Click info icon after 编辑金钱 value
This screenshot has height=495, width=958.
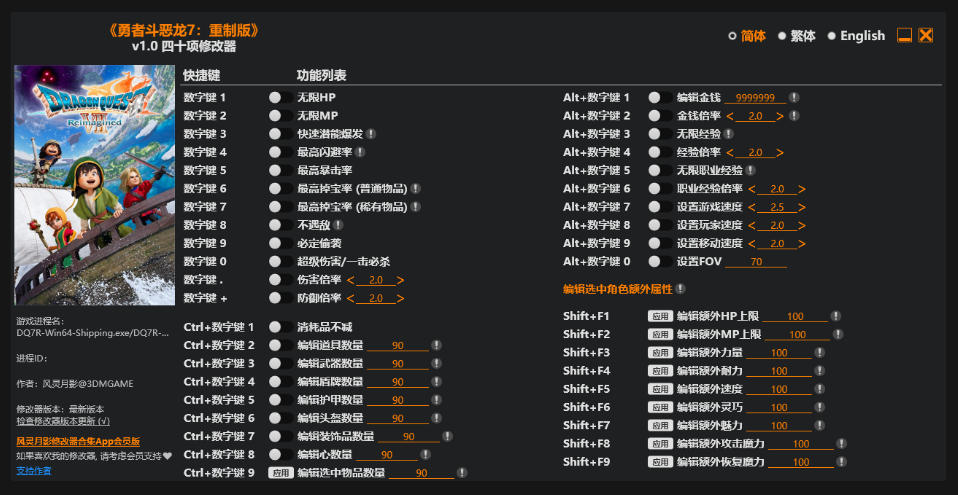tap(794, 97)
